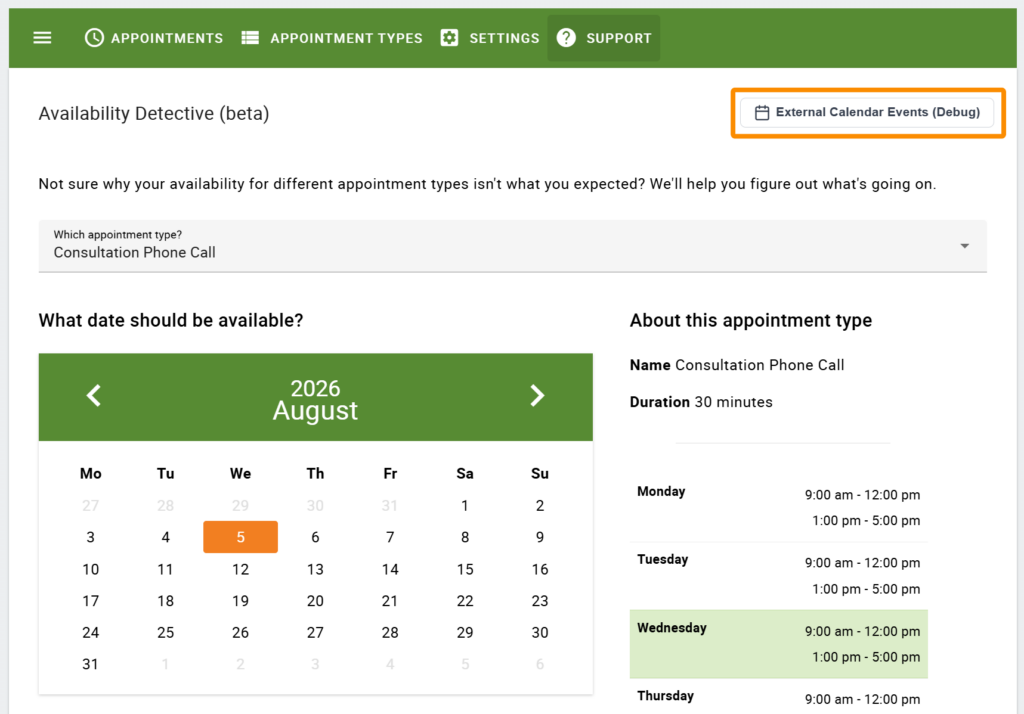
Task: Open the Consultation Phone Call selector
Action: [x=513, y=246]
